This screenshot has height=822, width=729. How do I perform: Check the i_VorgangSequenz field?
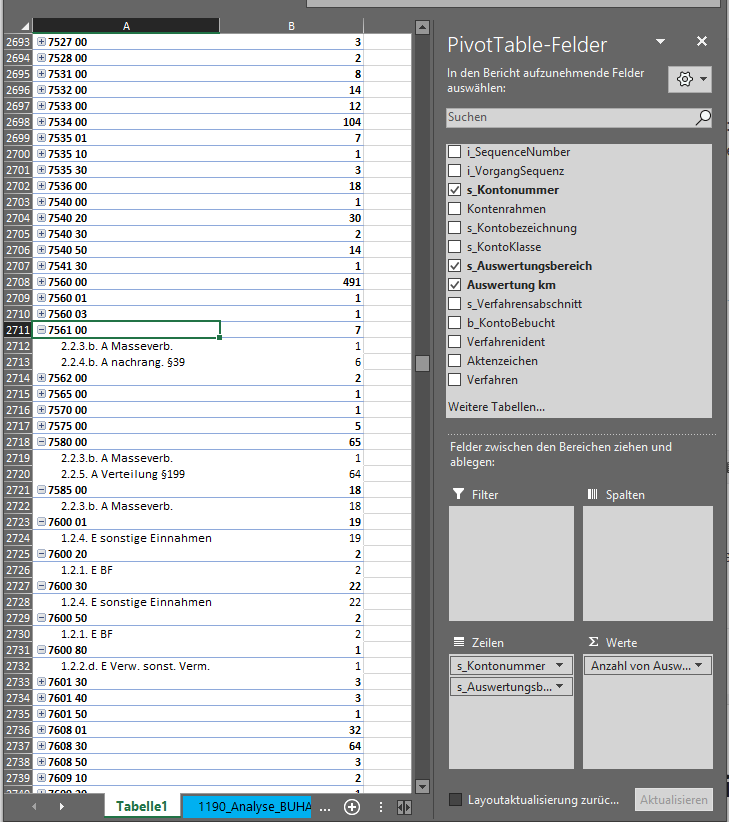point(455,171)
